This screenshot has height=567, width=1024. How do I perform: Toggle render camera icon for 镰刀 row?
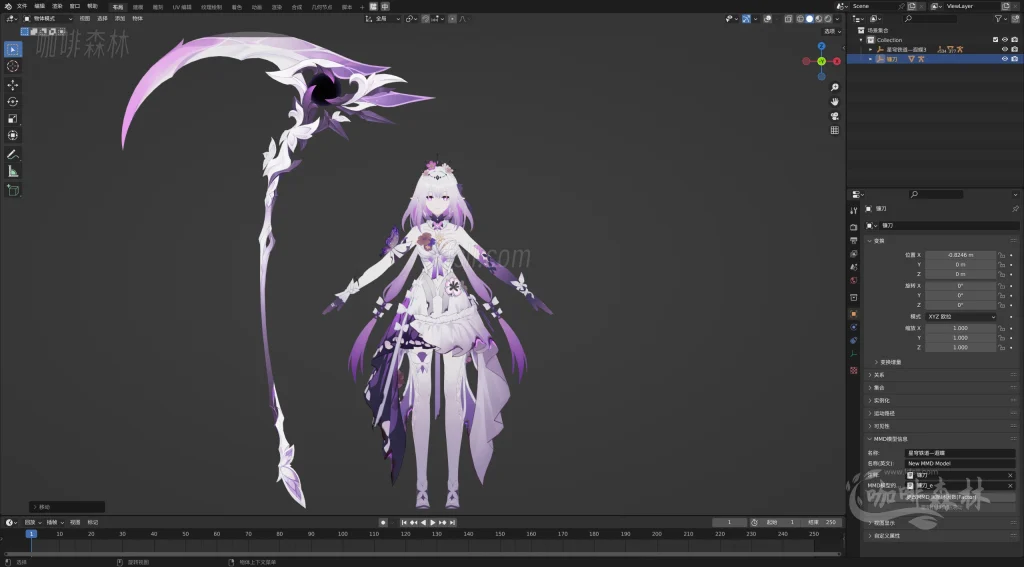(x=1014, y=59)
